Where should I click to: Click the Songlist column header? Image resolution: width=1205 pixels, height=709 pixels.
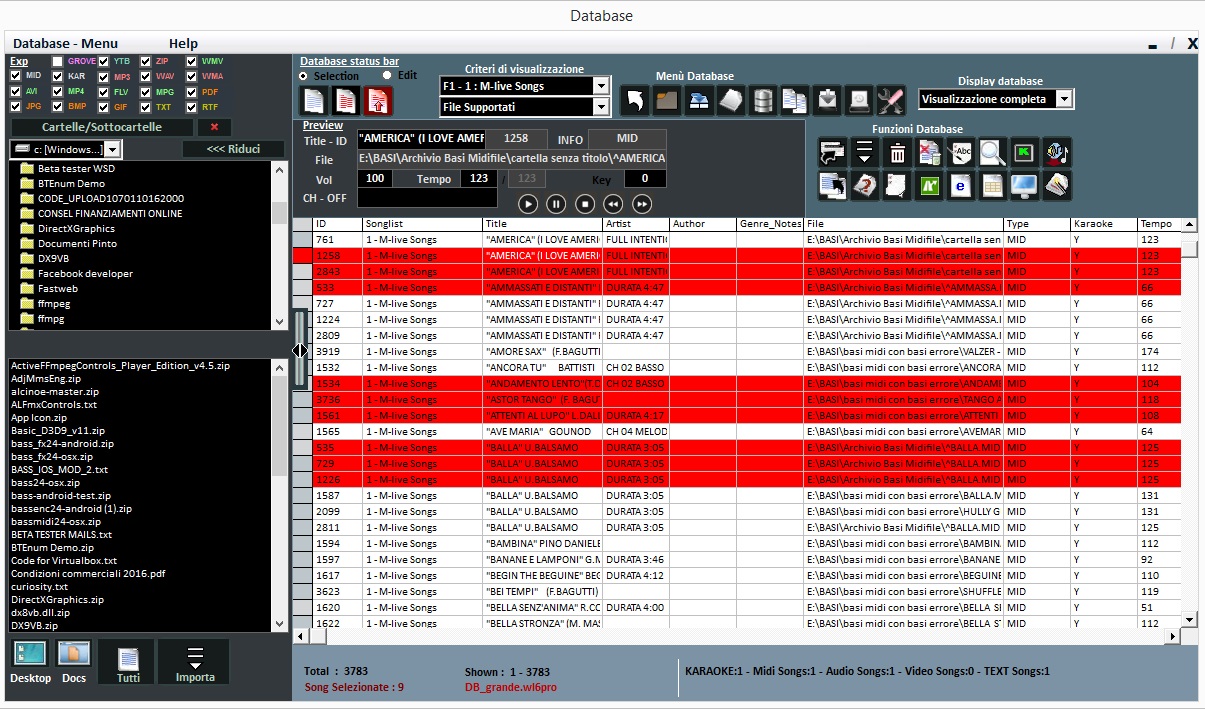coord(422,224)
